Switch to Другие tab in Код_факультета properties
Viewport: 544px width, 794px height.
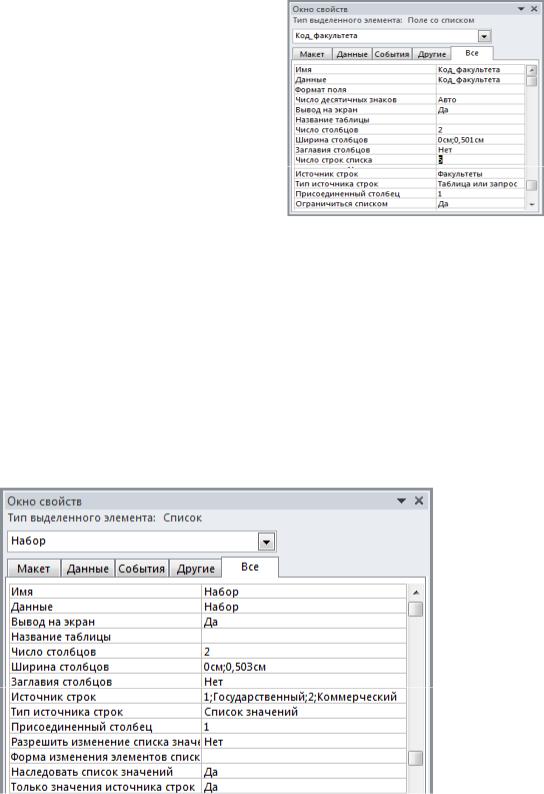(x=432, y=54)
